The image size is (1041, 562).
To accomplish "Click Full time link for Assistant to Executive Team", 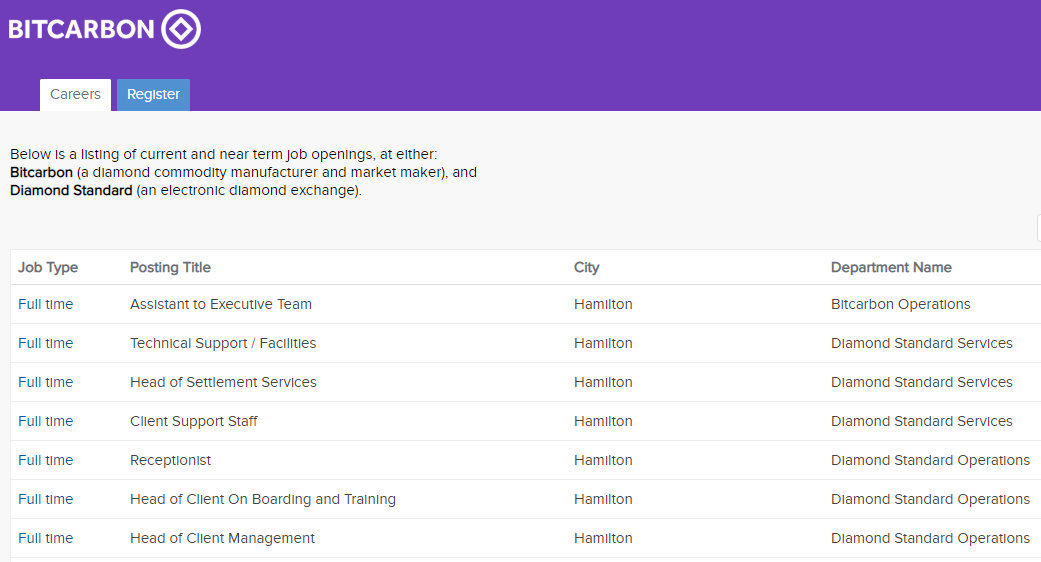I will tap(46, 304).
